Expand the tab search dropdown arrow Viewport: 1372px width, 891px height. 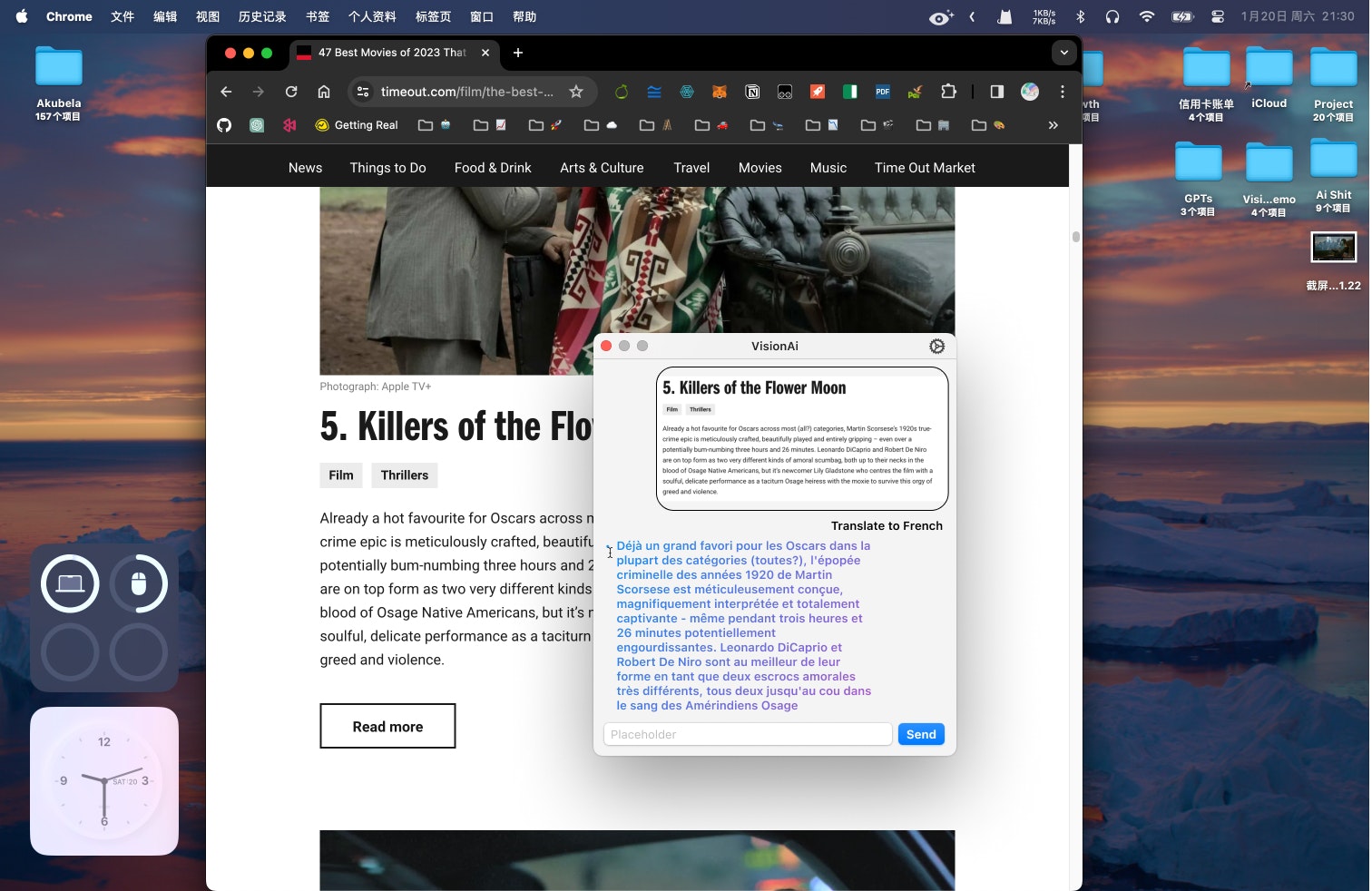click(1064, 53)
